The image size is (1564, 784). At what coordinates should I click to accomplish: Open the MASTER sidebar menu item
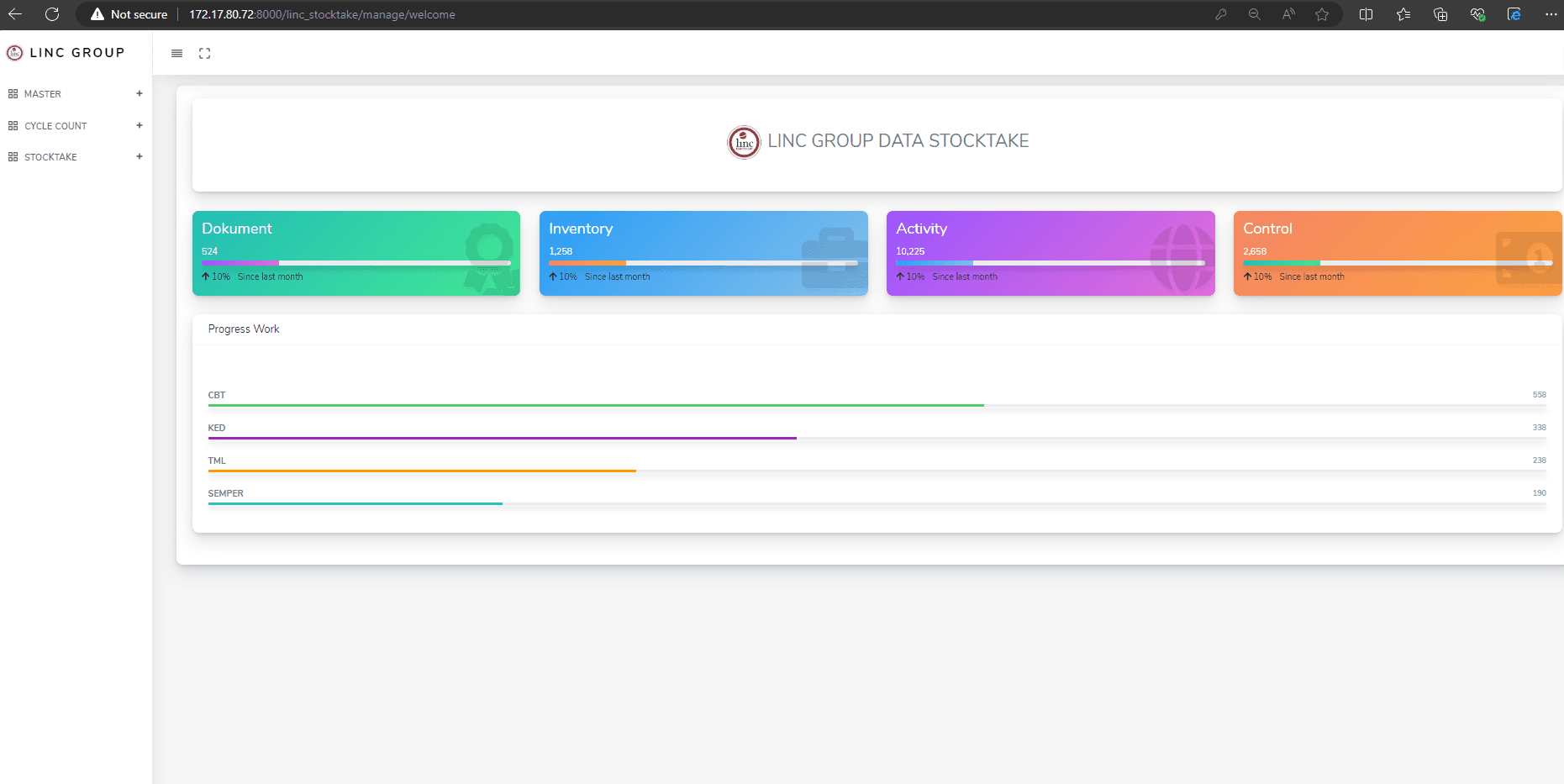(43, 94)
